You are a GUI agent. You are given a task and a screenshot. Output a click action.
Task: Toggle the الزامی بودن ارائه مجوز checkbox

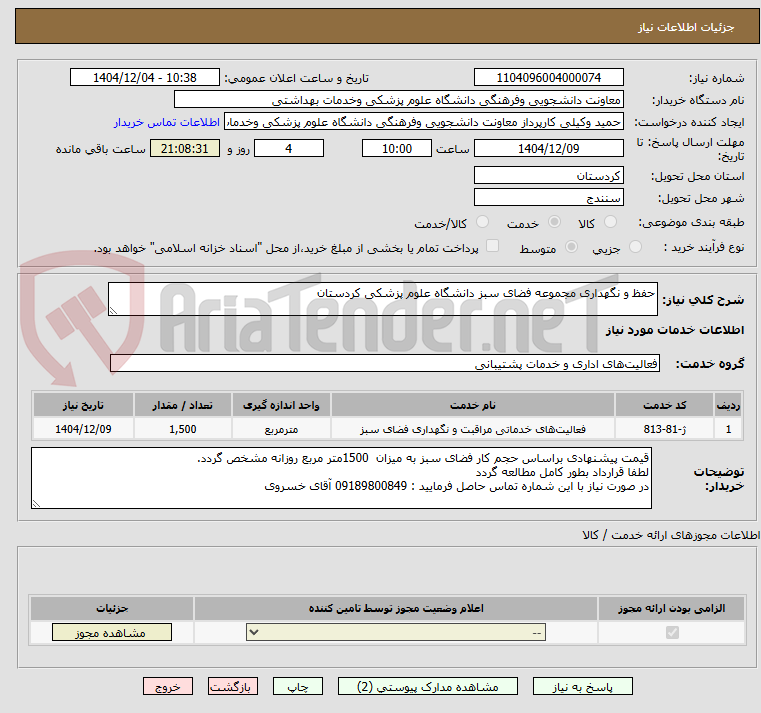point(672,632)
